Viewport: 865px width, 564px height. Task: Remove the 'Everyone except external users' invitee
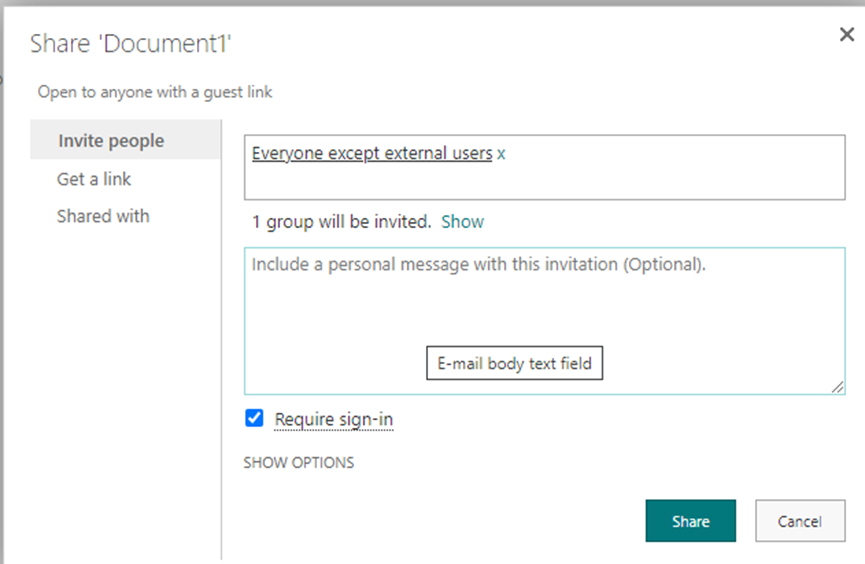point(502,154)
